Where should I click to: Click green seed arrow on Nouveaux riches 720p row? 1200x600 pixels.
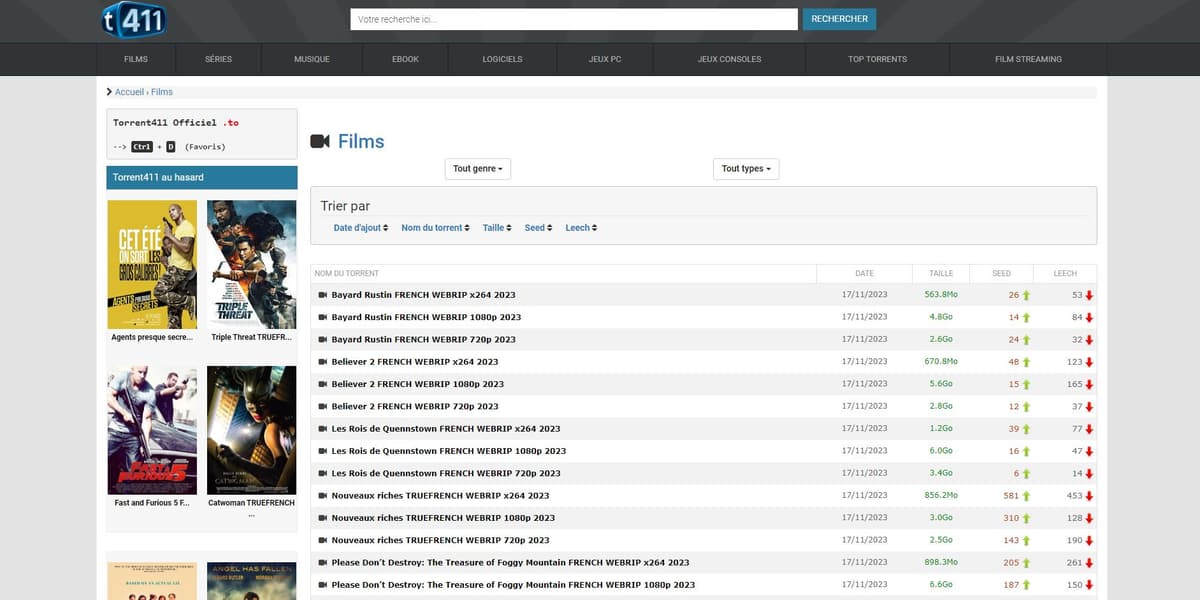[x=1026, y=540]
